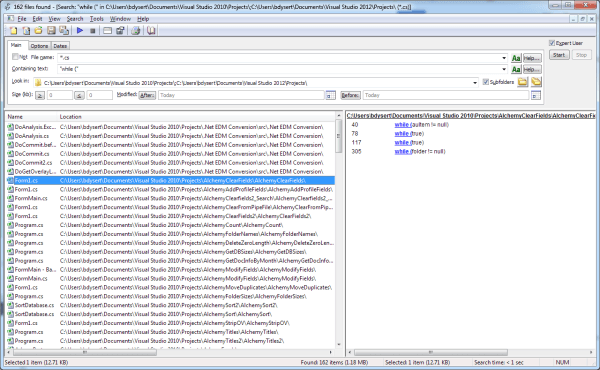Select the SortDatabase.cs AlchemySort2 row
Screen dimensions: 600x370
[x=170, y=305]
